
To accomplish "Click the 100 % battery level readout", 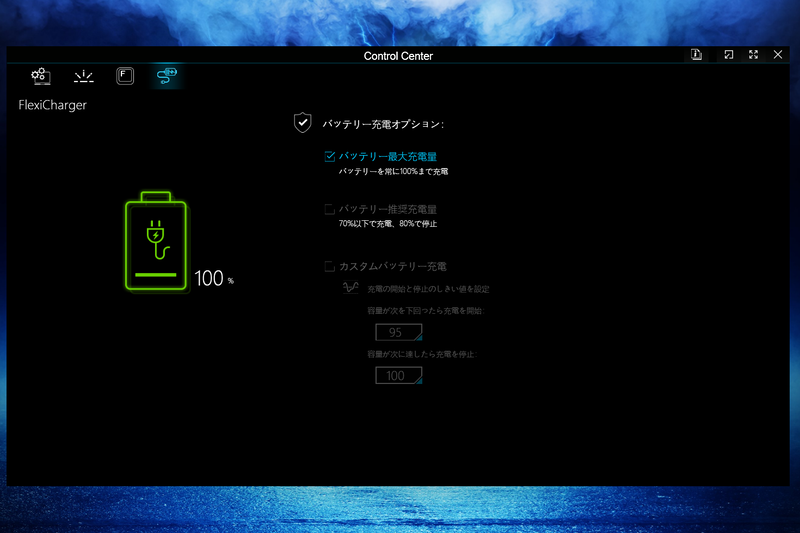I will (214, 278).
